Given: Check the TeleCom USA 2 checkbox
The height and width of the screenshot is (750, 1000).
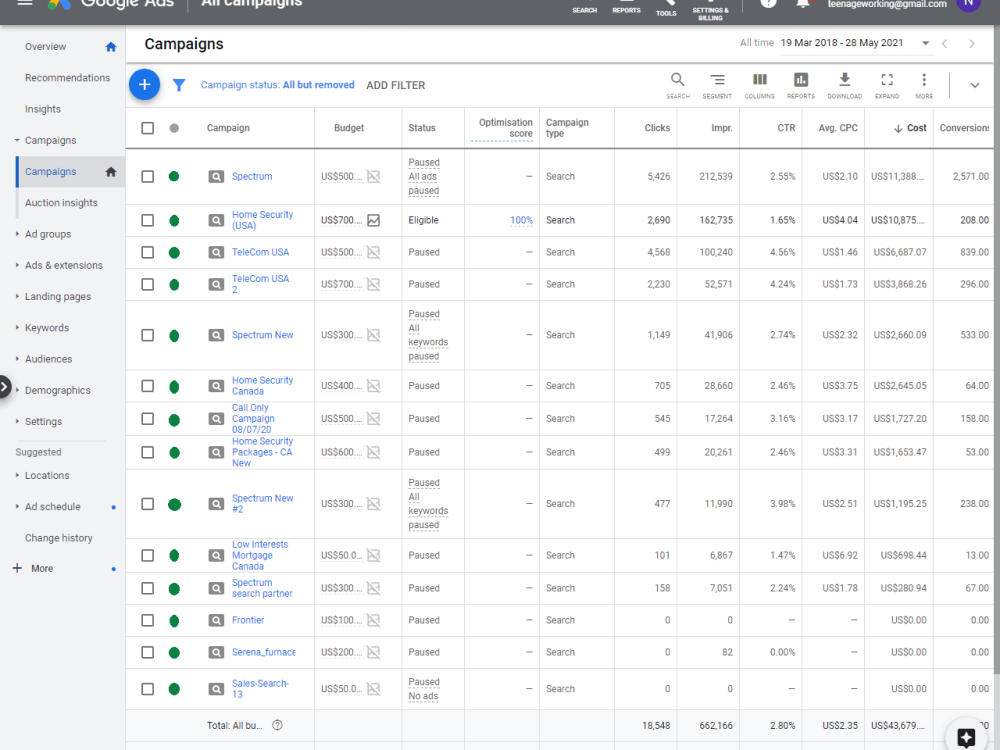Looking at the screenshot, I should pyautogui.click(x=147, y=284).
